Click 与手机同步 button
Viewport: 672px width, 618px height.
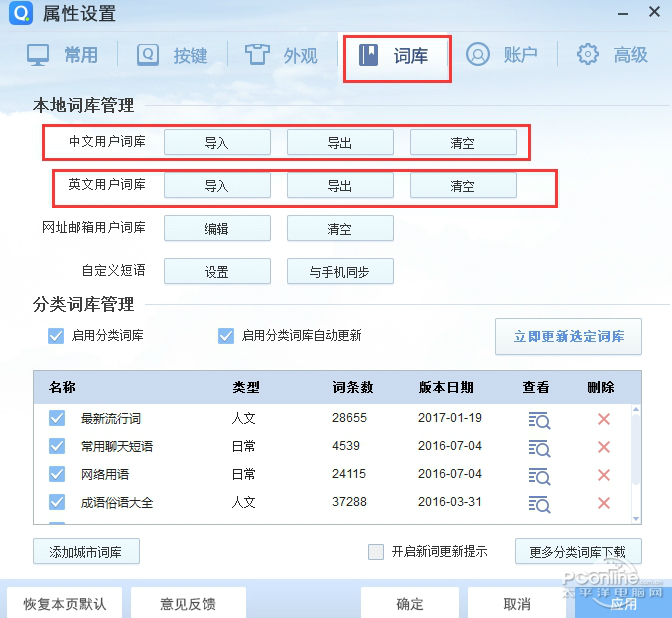pos(340,271)
